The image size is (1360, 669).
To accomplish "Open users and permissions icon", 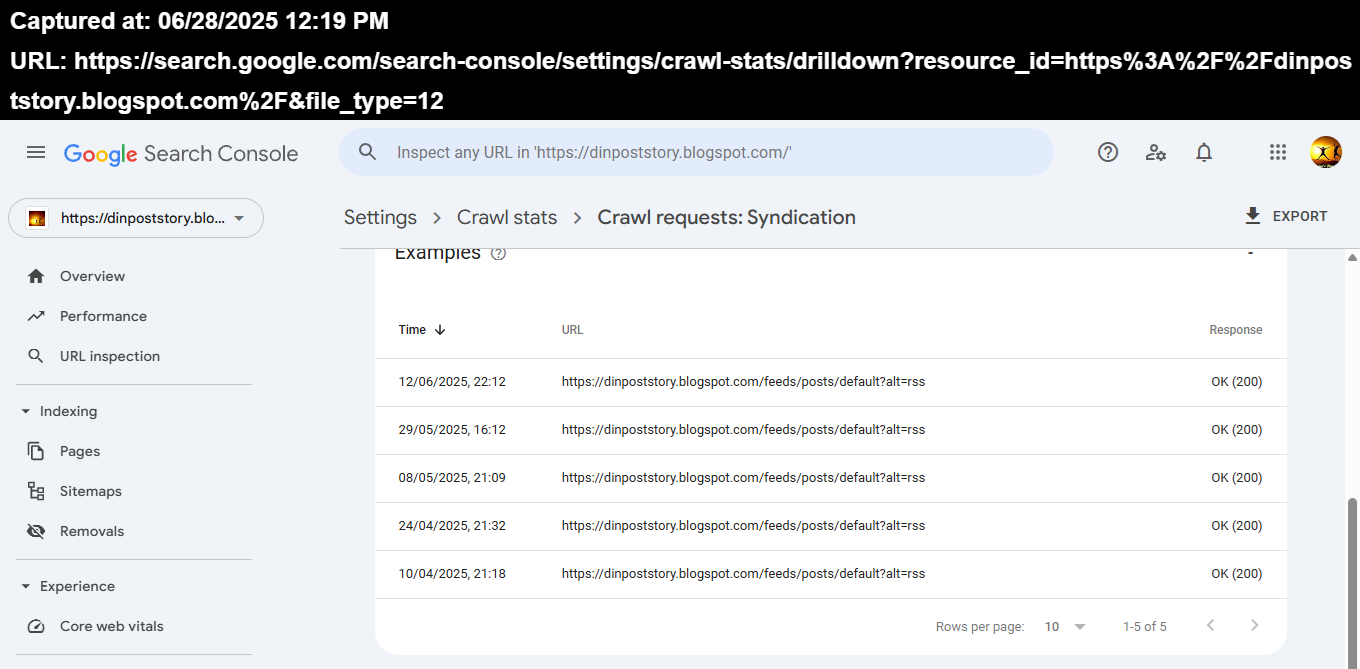I will (1156, 152).
